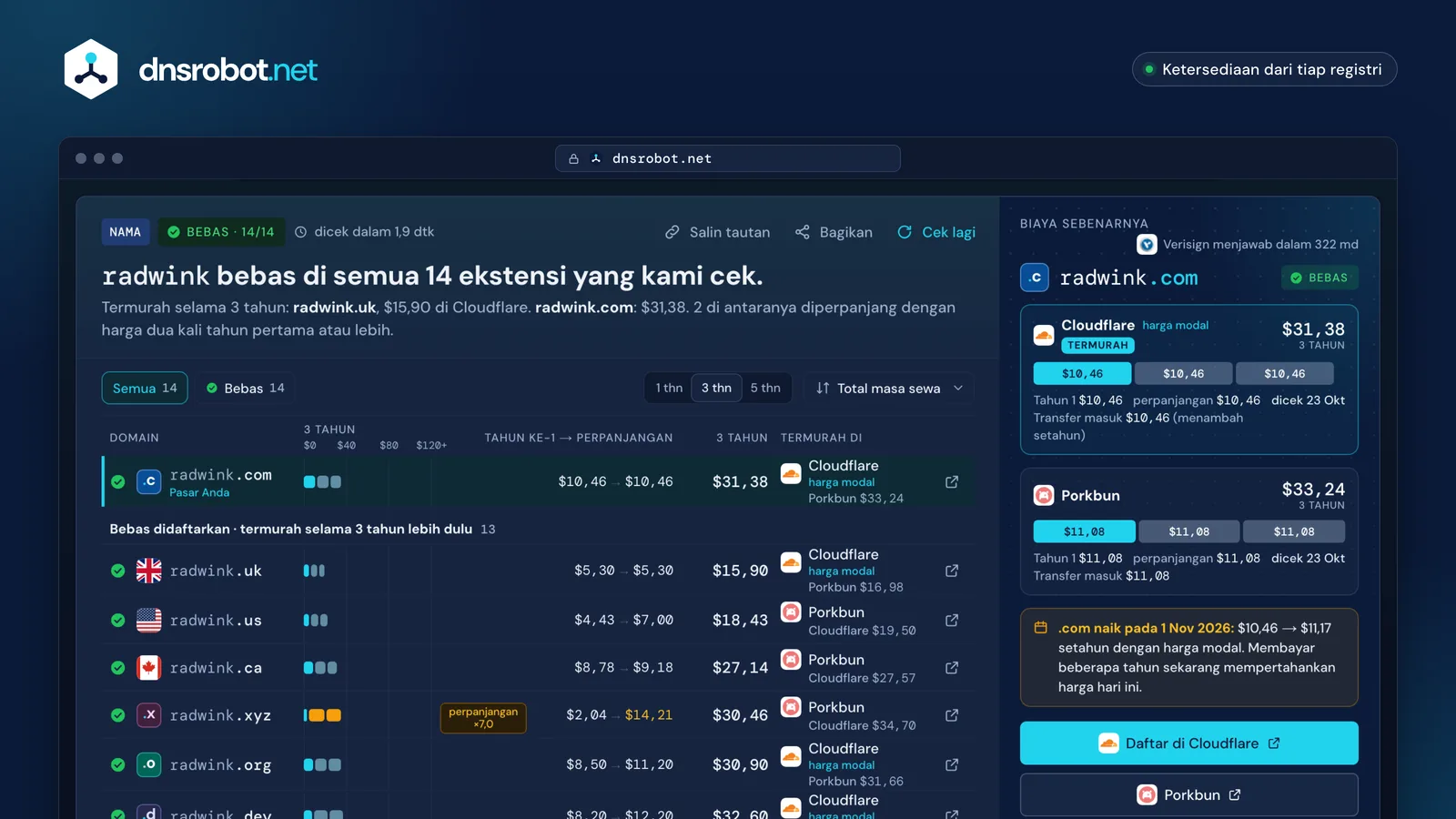This screenshot has width=1456, height=819.
Task: Open external link icon in radwink.org row
Action: pos(952,764)
